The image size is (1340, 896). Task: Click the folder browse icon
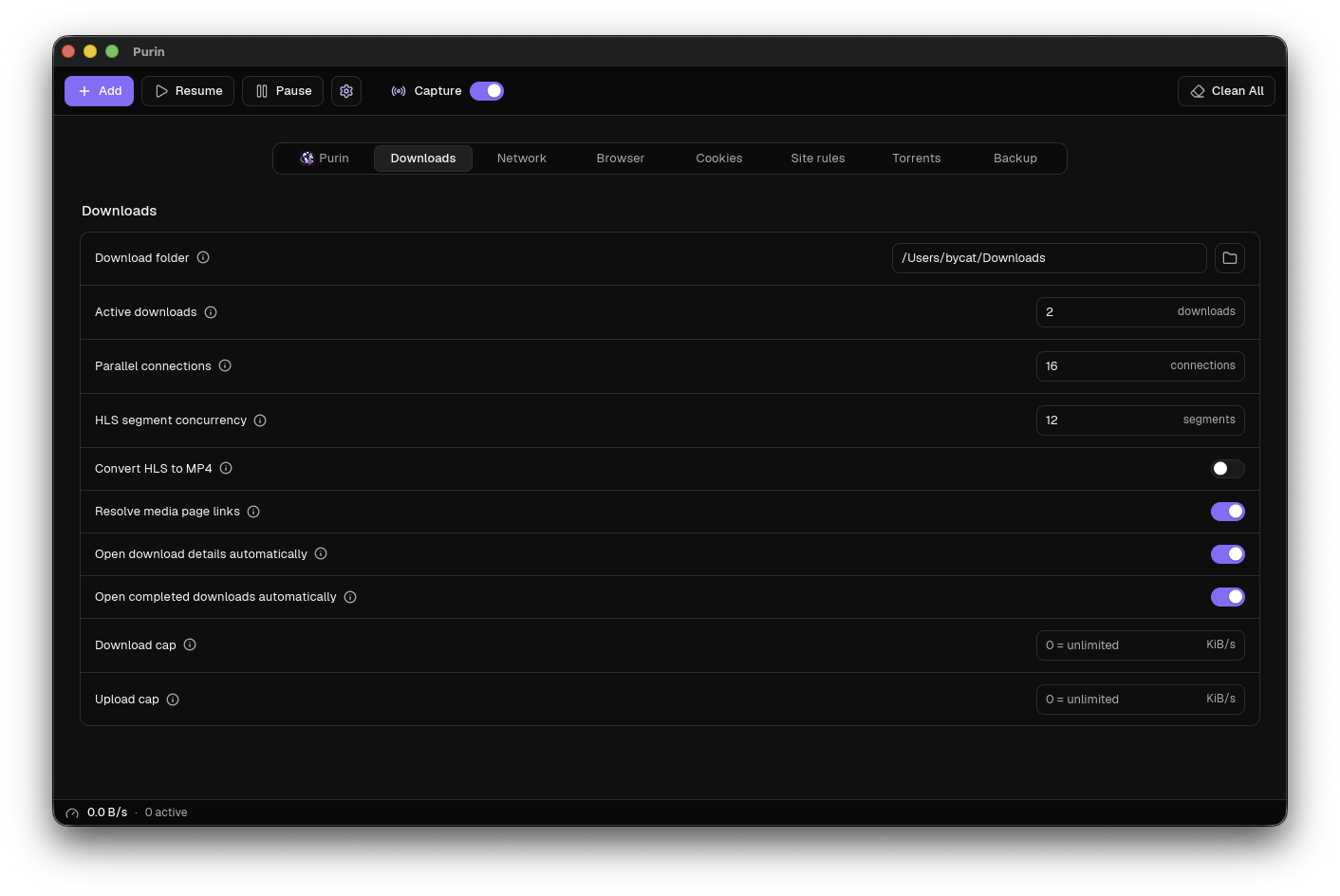pyautogui.click(x=1230, y=258)
